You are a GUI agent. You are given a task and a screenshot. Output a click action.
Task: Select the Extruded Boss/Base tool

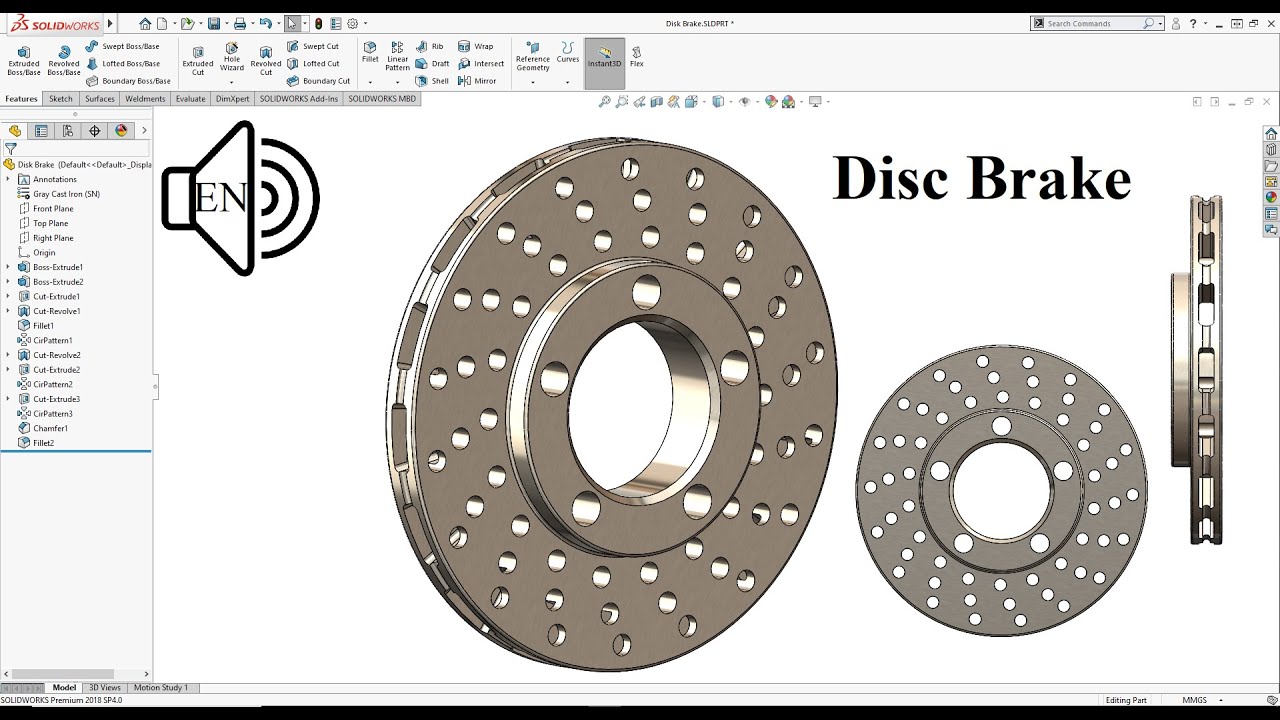[x=24, y=60]
